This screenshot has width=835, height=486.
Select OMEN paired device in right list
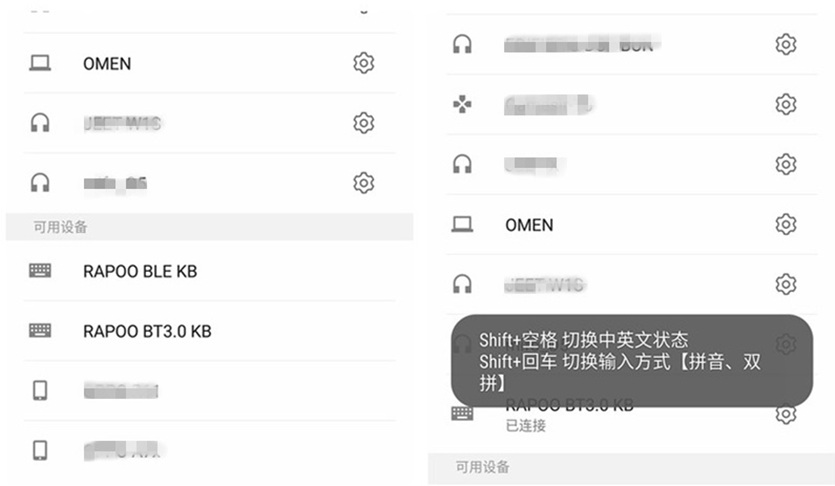click(x=632, y=225)
